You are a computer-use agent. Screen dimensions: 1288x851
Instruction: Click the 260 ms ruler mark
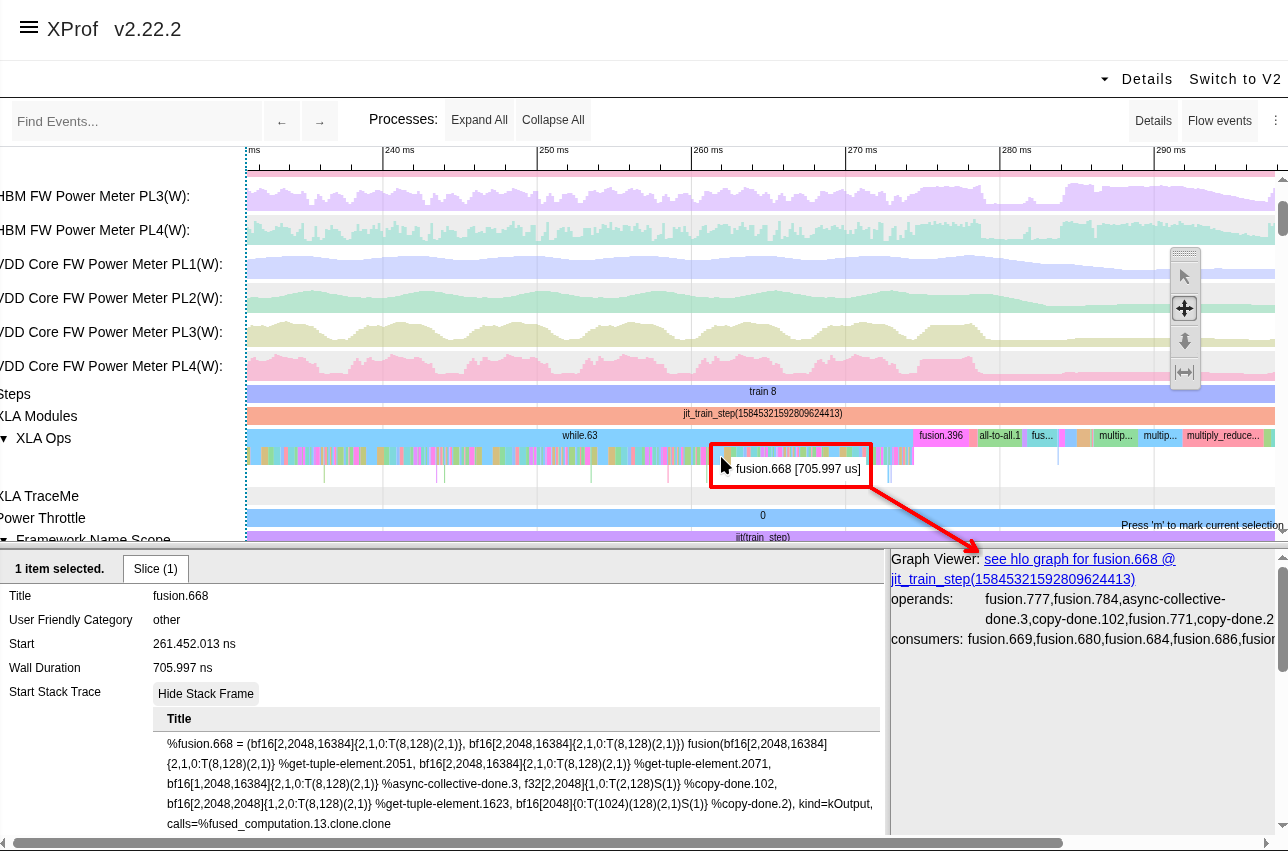(x=707, y=150)
